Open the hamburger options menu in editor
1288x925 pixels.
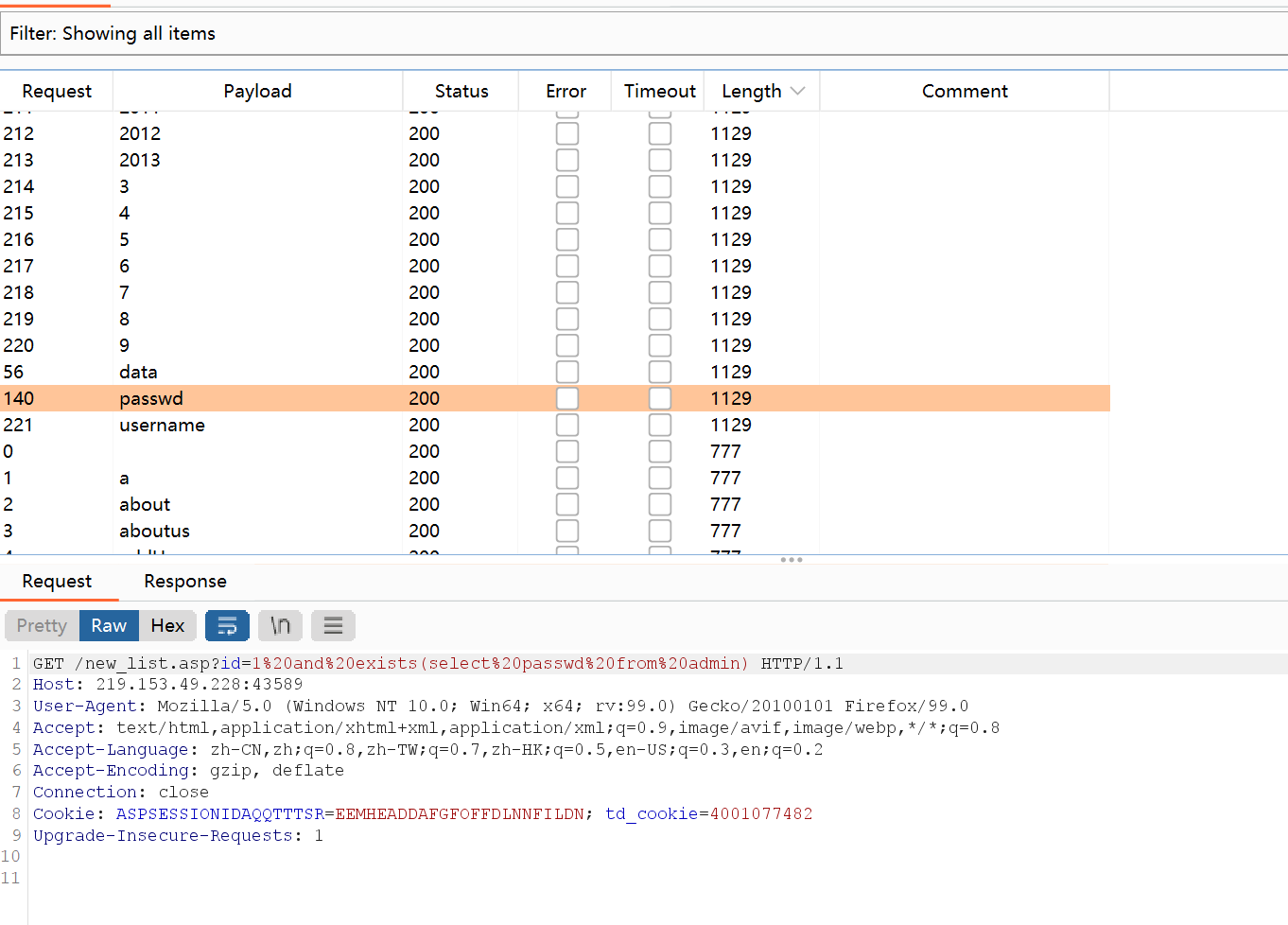pos(333,625)
